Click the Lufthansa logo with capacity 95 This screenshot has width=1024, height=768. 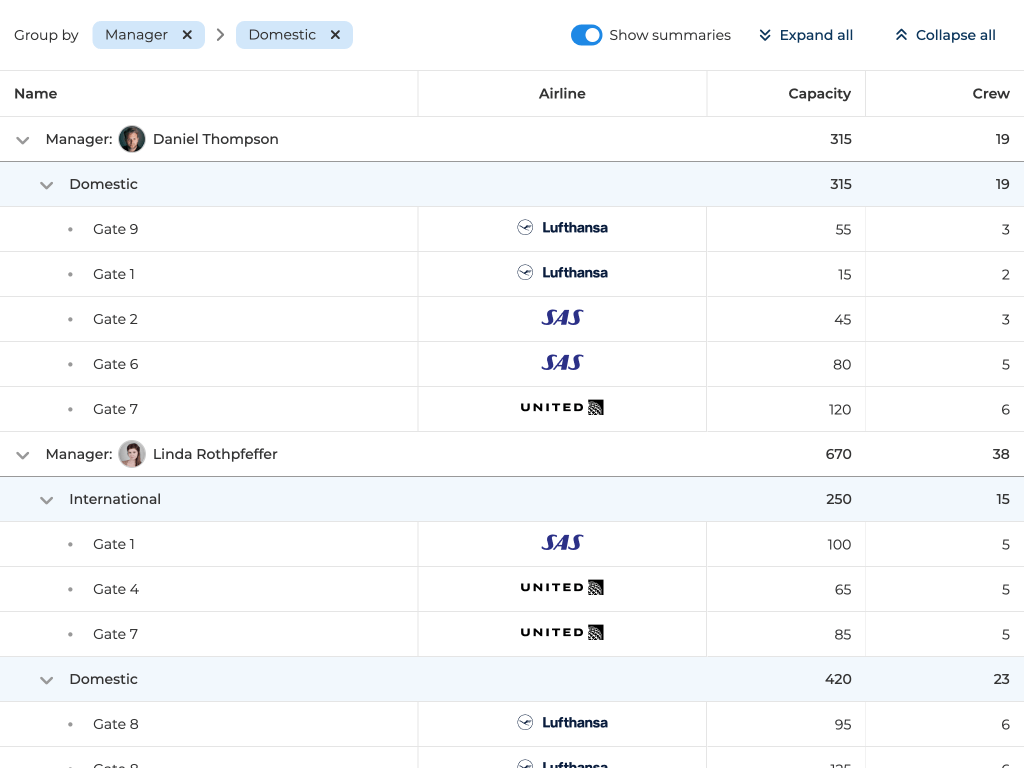tap(562, 723)
